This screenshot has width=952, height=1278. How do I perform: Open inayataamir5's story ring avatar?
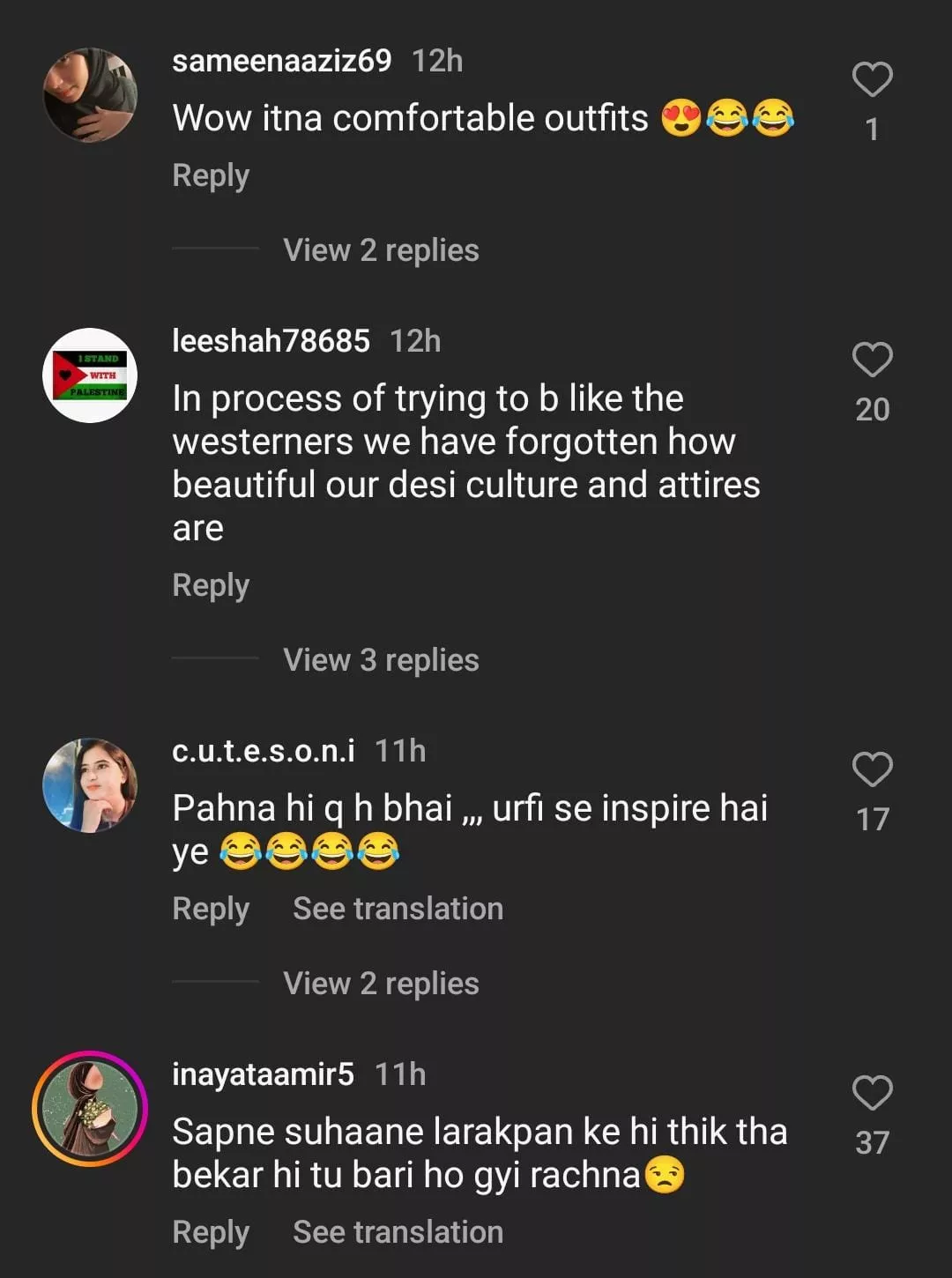(x=90, y=1109)
